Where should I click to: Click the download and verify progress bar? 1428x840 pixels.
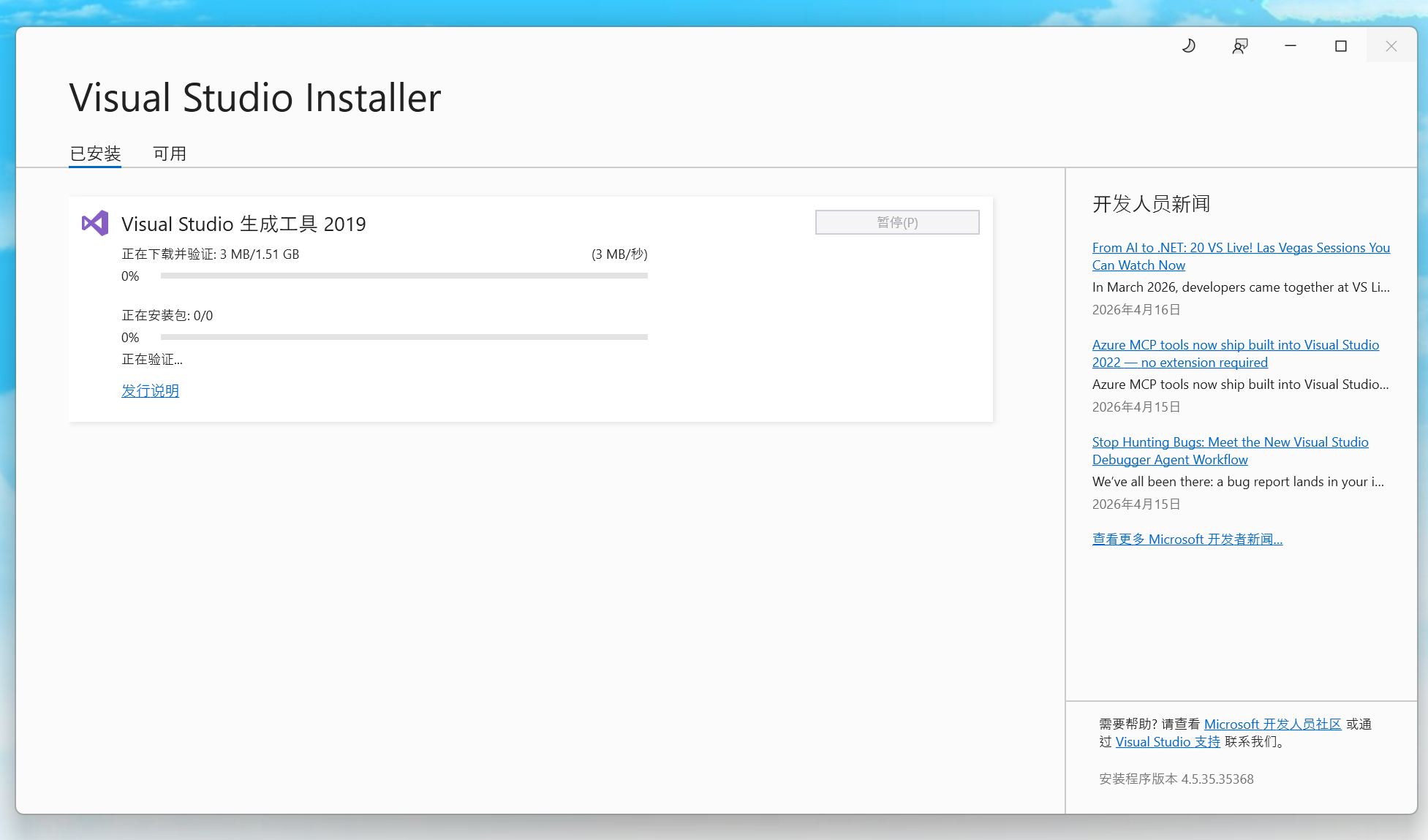(404, 276)
